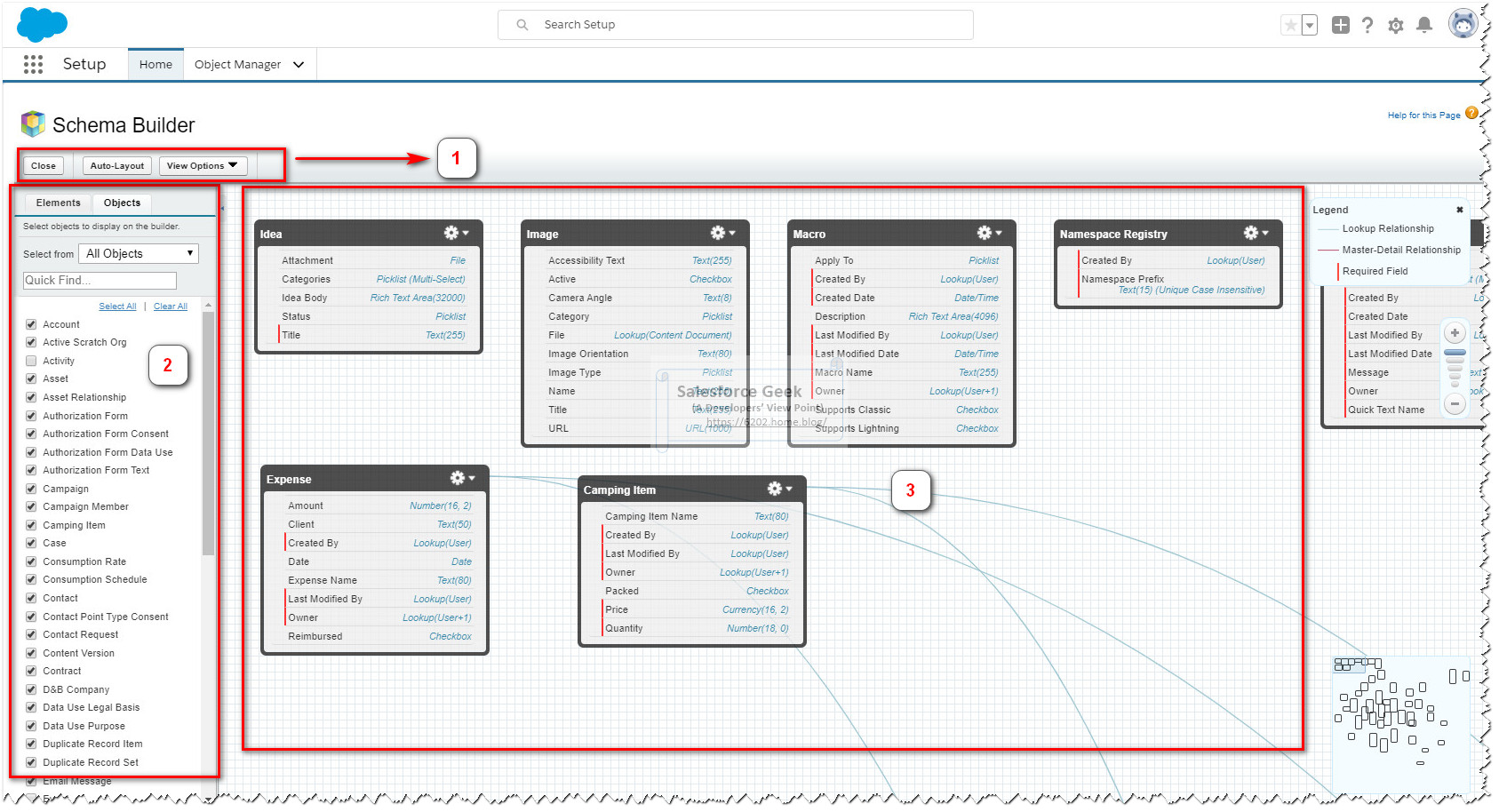Image resolution: width=1499 pixels, height=812 pixels.
Task: Click the Quick Find search field
Action: [x=99, y=280]
